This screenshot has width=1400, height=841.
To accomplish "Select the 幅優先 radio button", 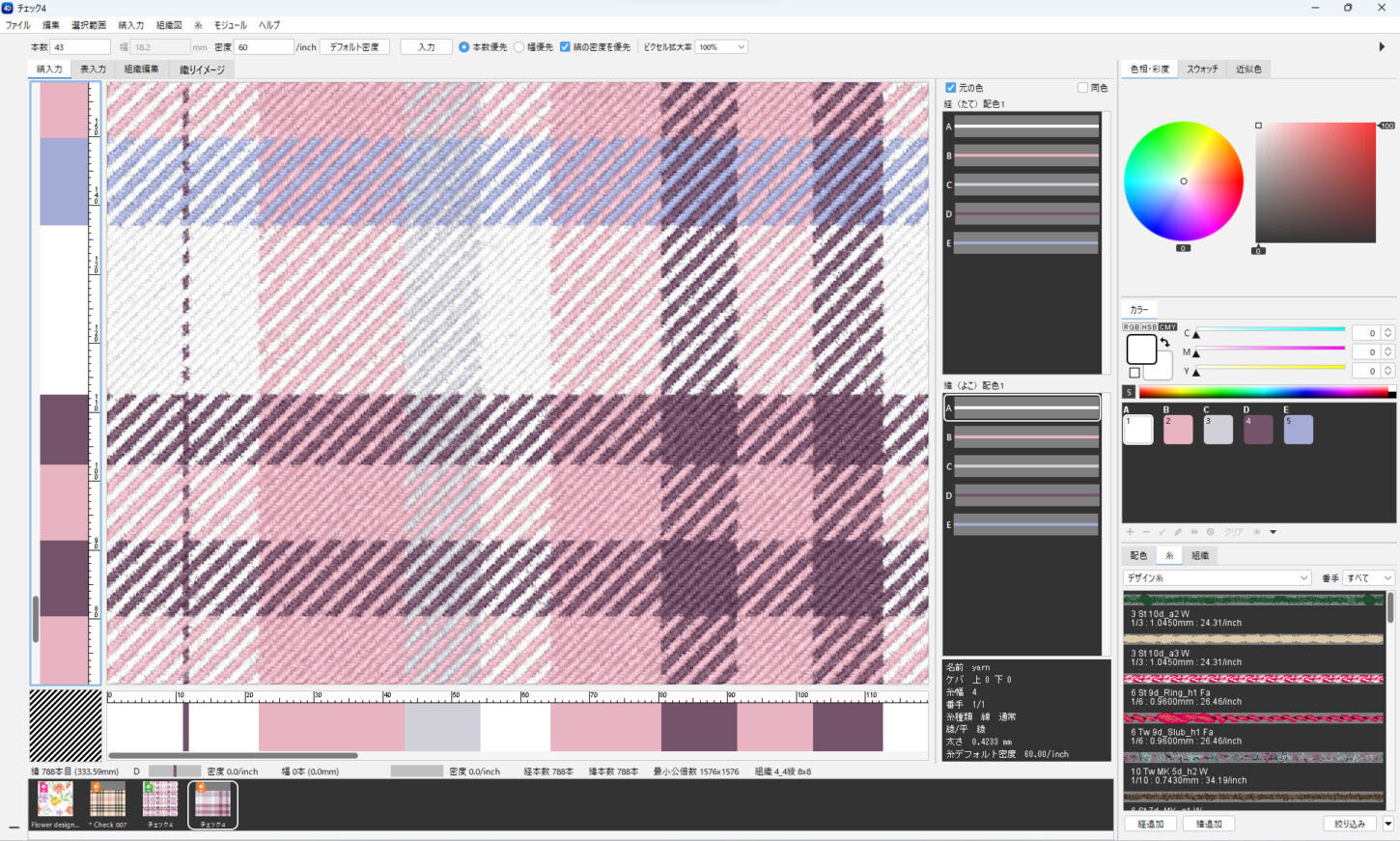I will (x=519, y=47).
